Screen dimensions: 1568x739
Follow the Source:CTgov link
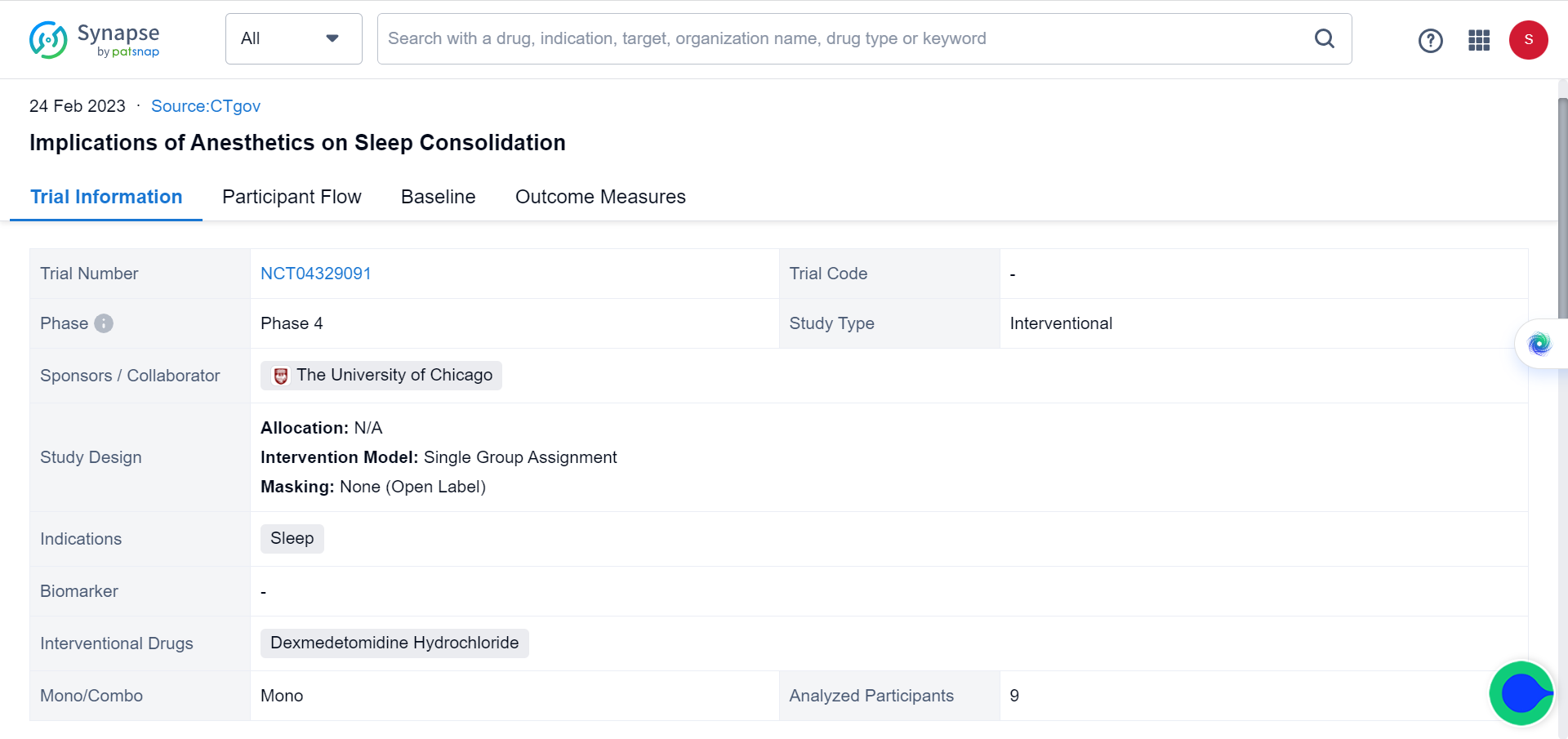pos(206,106)
